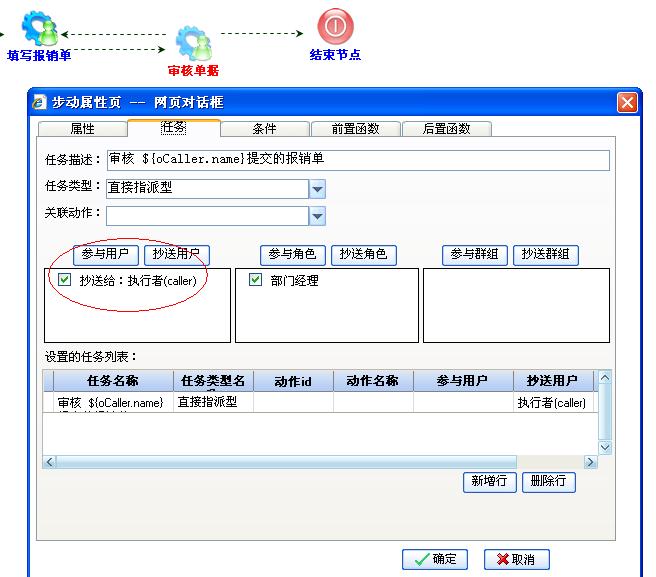Click the 抄送群组 button
The width and height of the screenshot is (656, 577).
[x=546, y=255]
